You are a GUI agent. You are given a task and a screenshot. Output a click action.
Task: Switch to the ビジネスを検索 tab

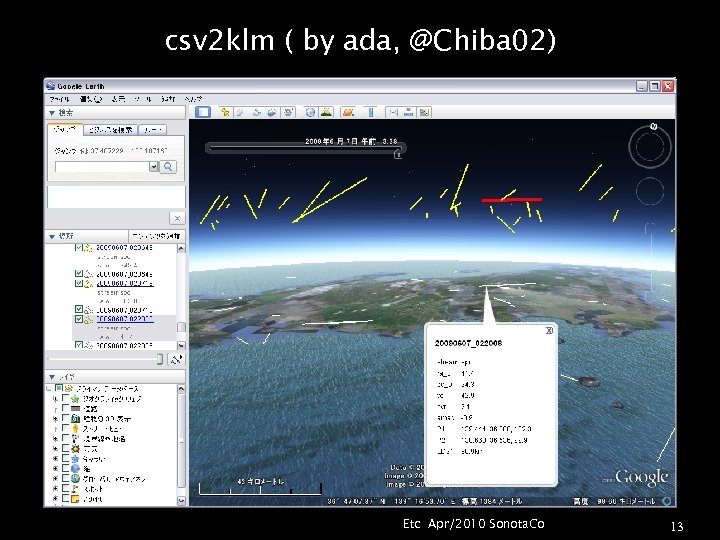tap(110, 130)
